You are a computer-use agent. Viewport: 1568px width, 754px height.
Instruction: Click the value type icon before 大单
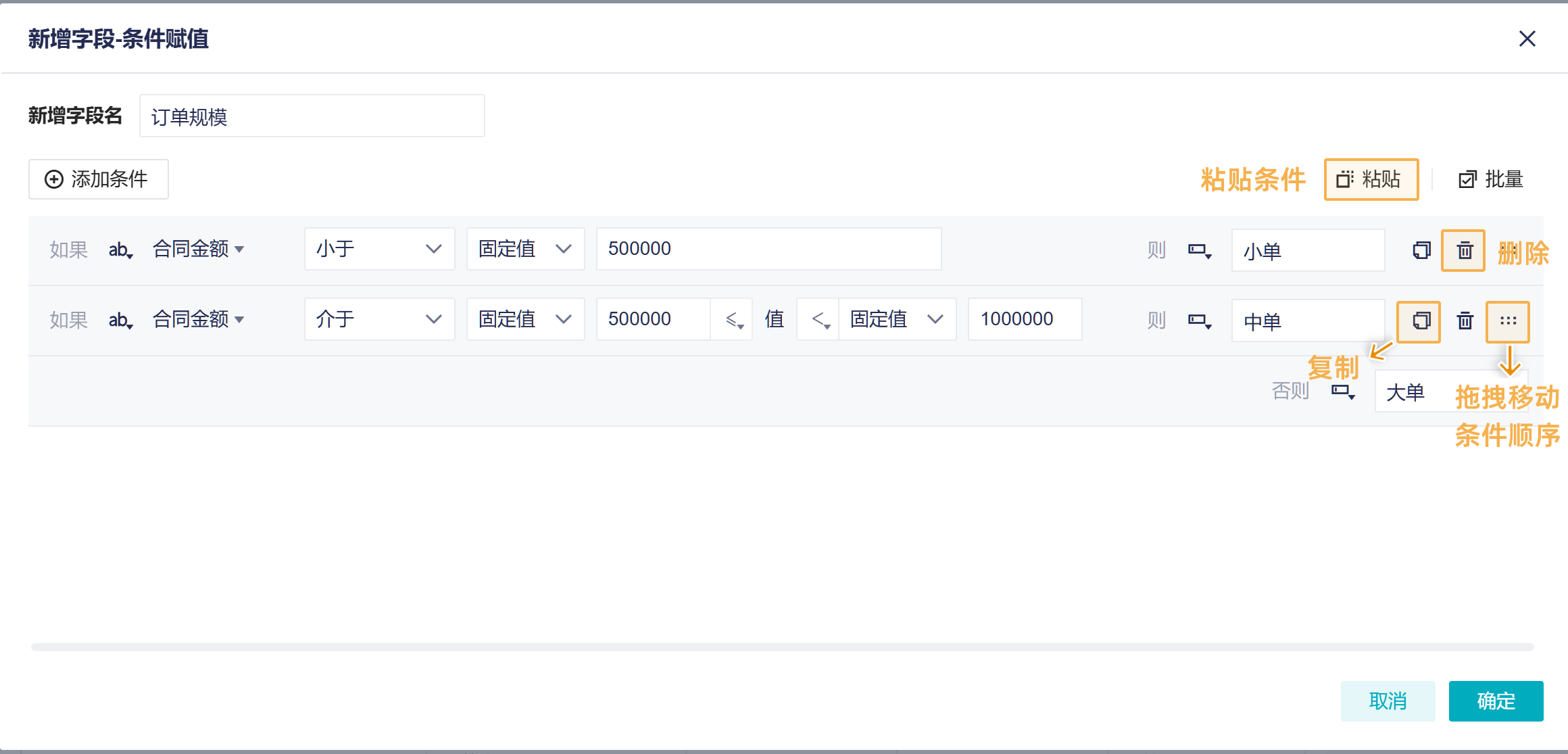(x=1343, y=392)
